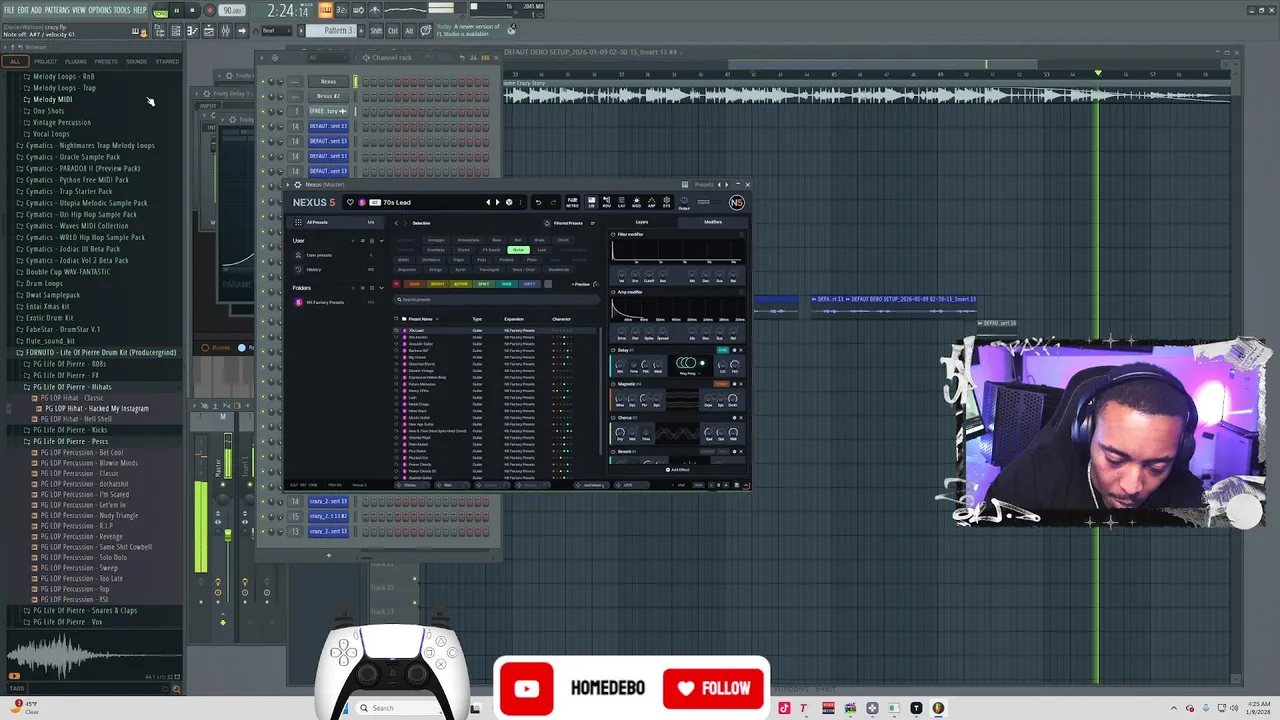Open the Nexus ROU routing view
Screen dimensions: 1280x720
[607, 202]
